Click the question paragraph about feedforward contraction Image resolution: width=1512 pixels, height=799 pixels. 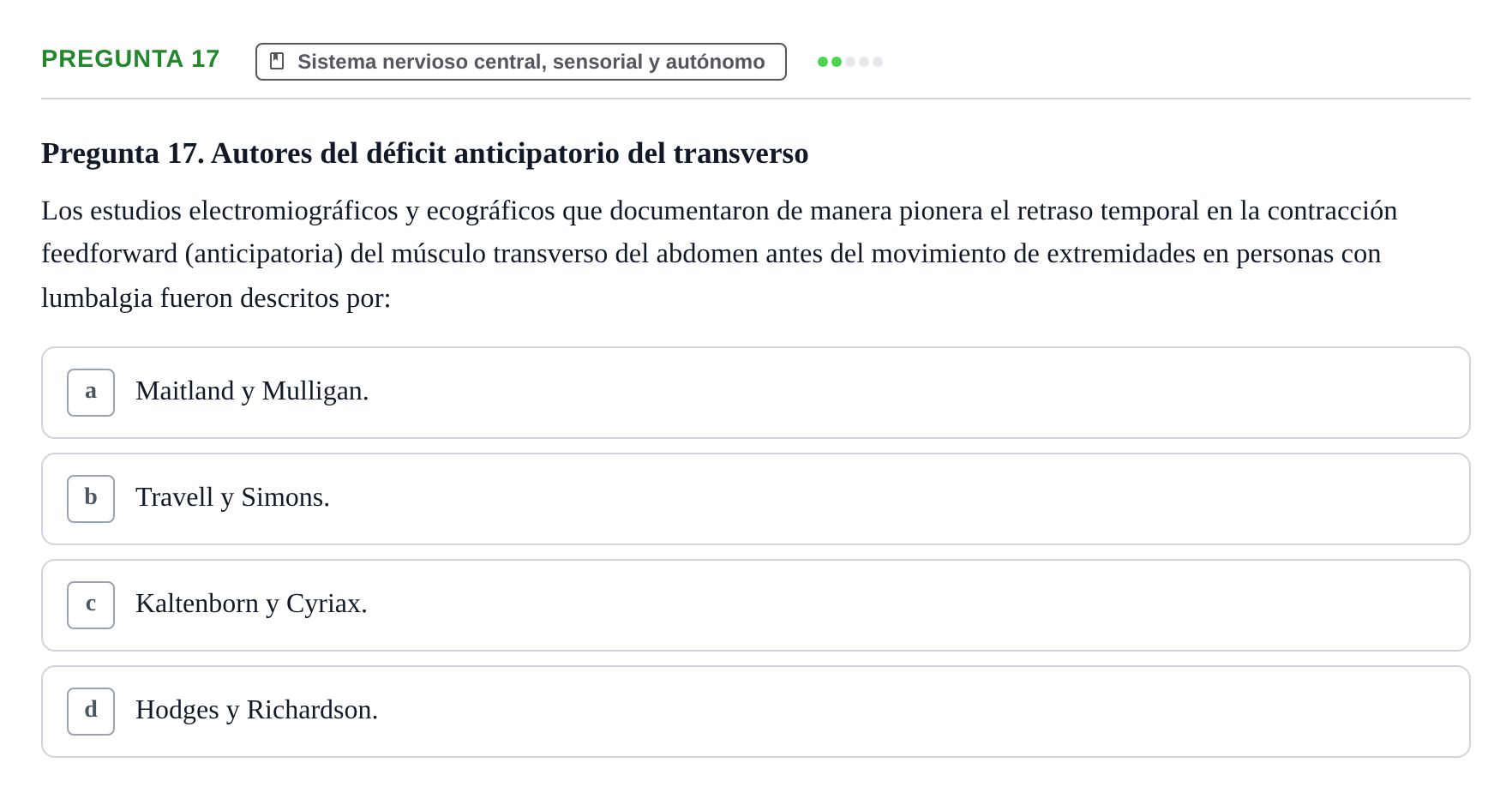pos(719,254)
